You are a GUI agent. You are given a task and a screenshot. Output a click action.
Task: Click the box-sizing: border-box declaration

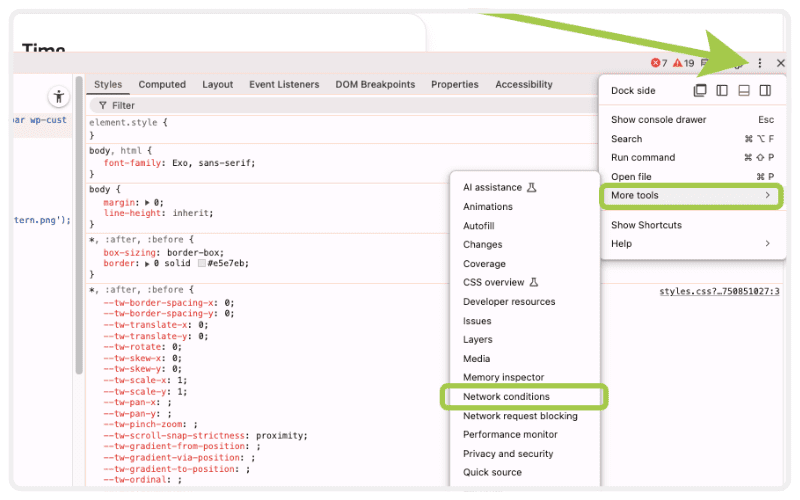pos(163,253)
